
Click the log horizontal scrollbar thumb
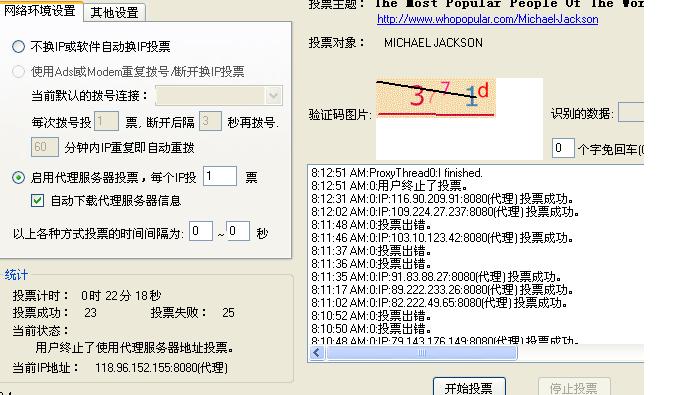pos(422,353)
